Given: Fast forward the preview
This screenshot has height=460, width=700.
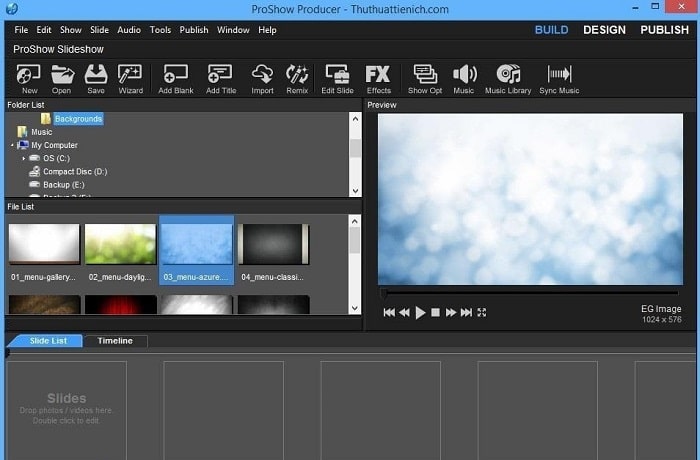Looking at the screenshot, I should (451, 313).
